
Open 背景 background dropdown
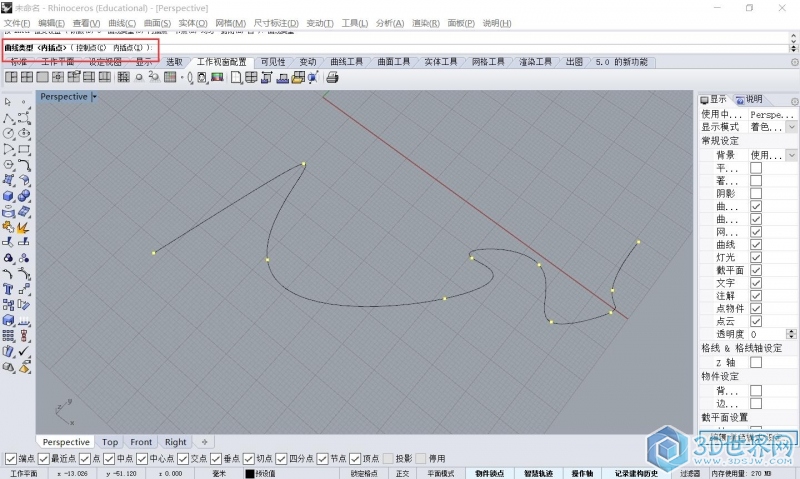[791, 155]
